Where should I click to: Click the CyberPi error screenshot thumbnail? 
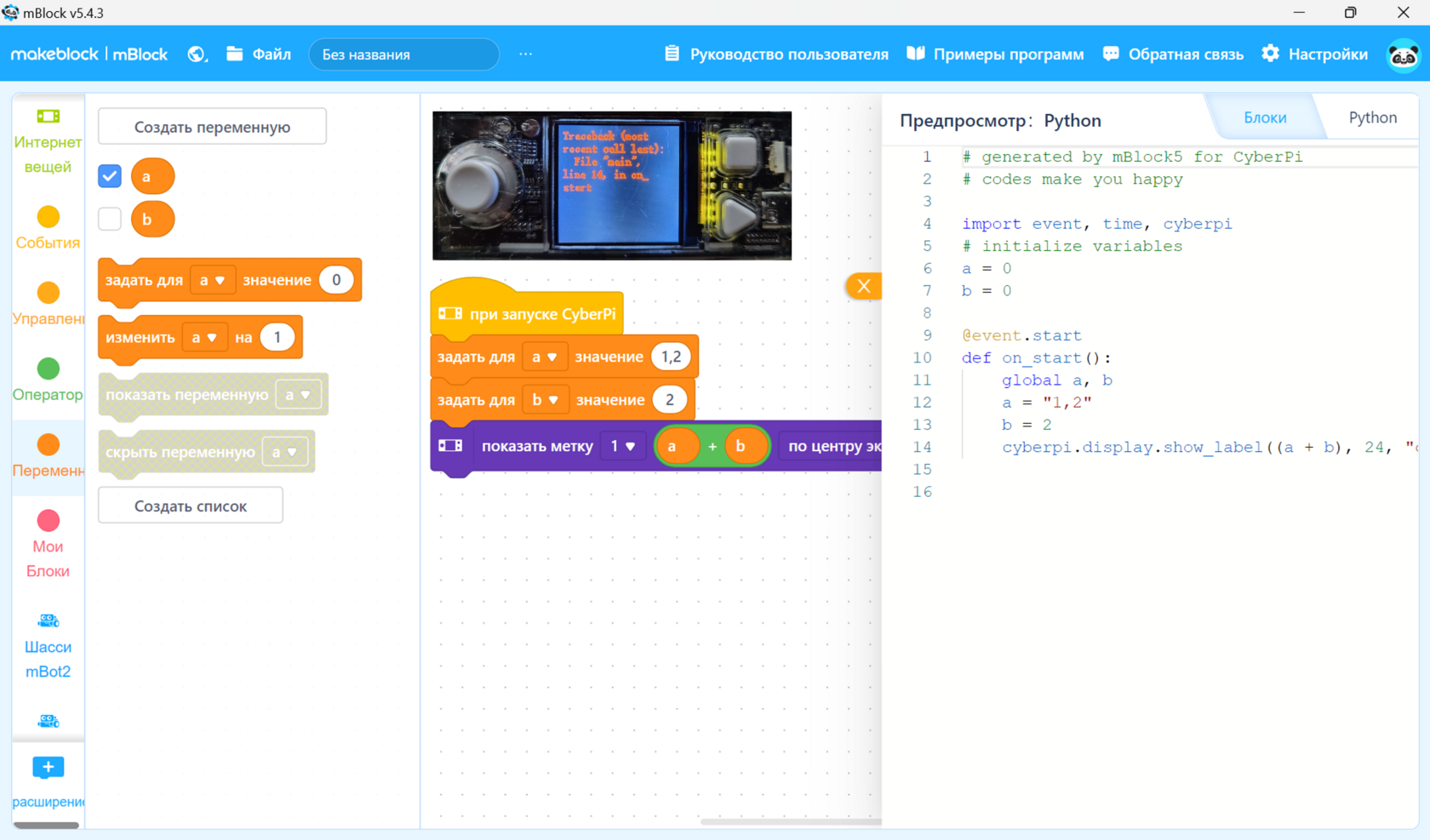pos(612,186)
